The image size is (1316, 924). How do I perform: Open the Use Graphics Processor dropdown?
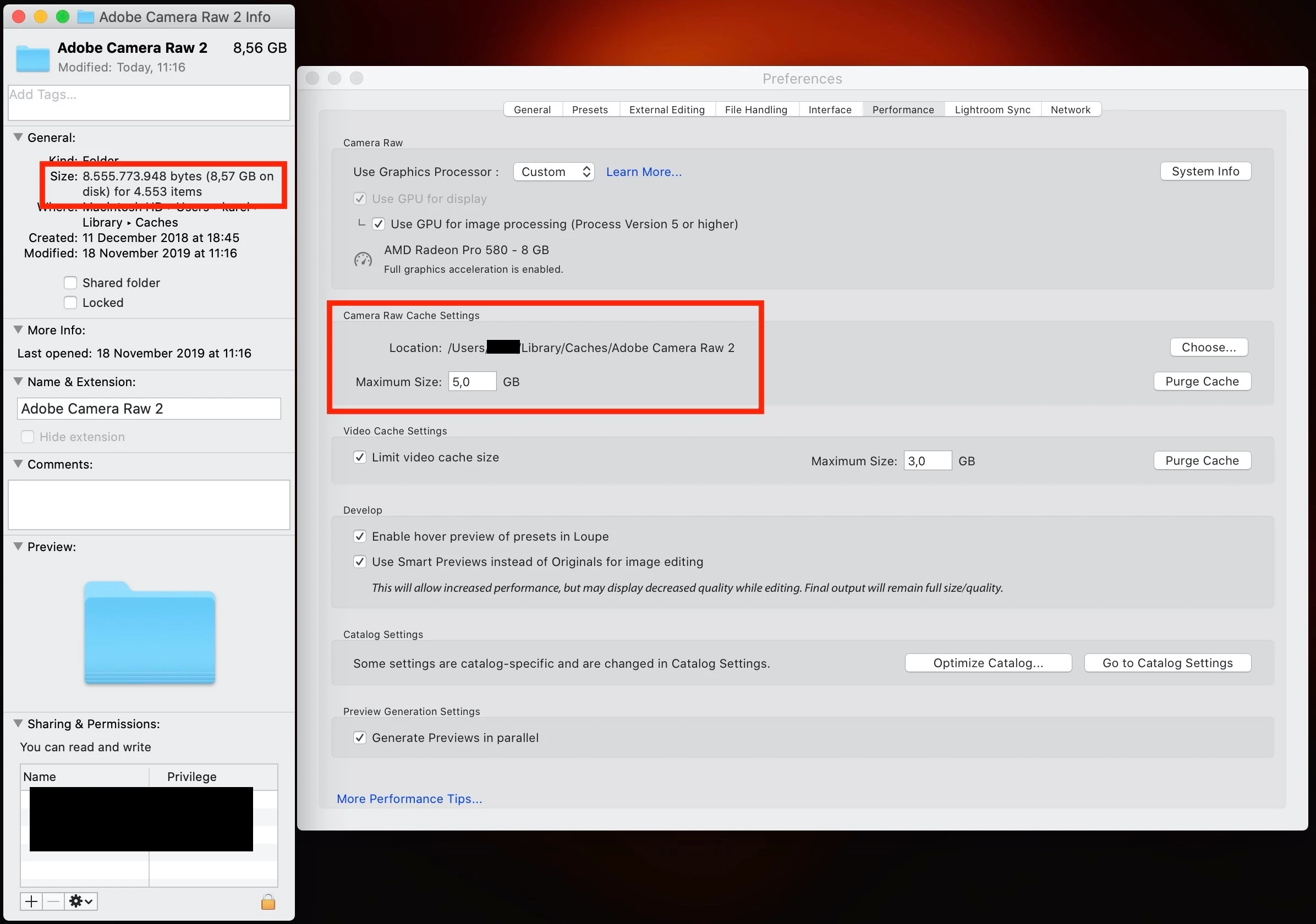coord(553,172)
